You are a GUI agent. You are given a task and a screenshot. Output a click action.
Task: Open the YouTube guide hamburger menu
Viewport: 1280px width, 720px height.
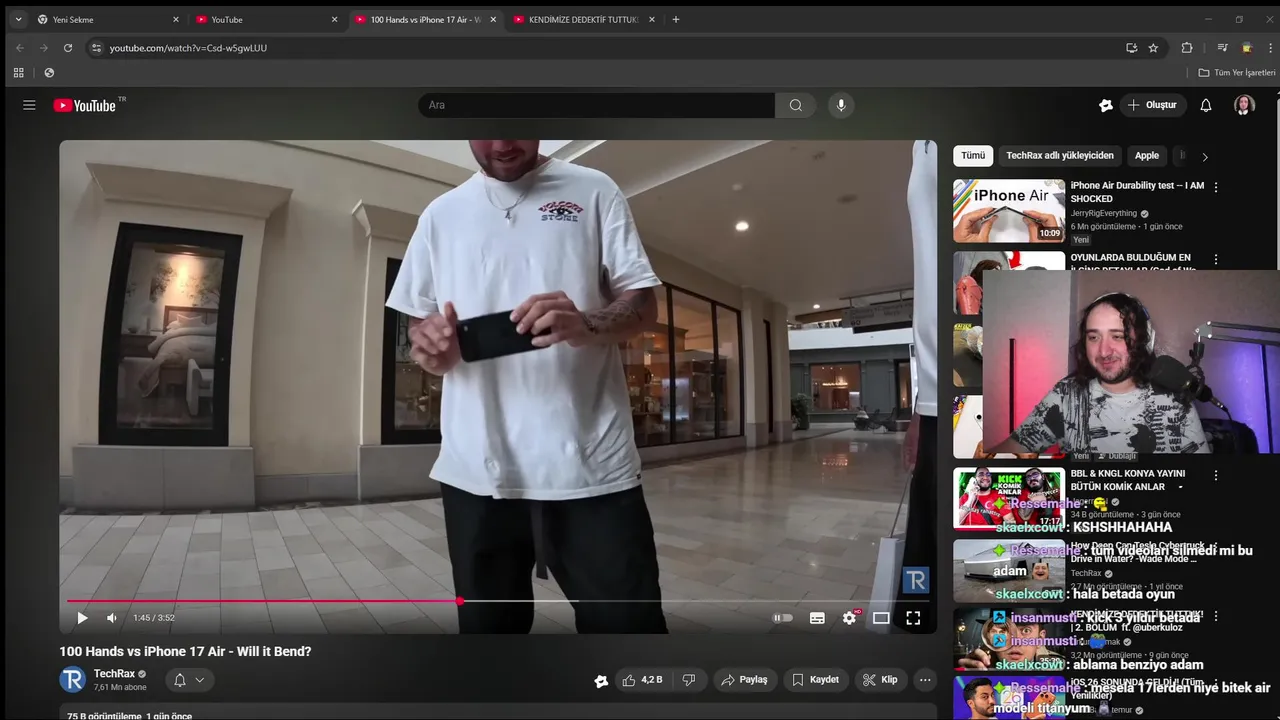point(29,105)
